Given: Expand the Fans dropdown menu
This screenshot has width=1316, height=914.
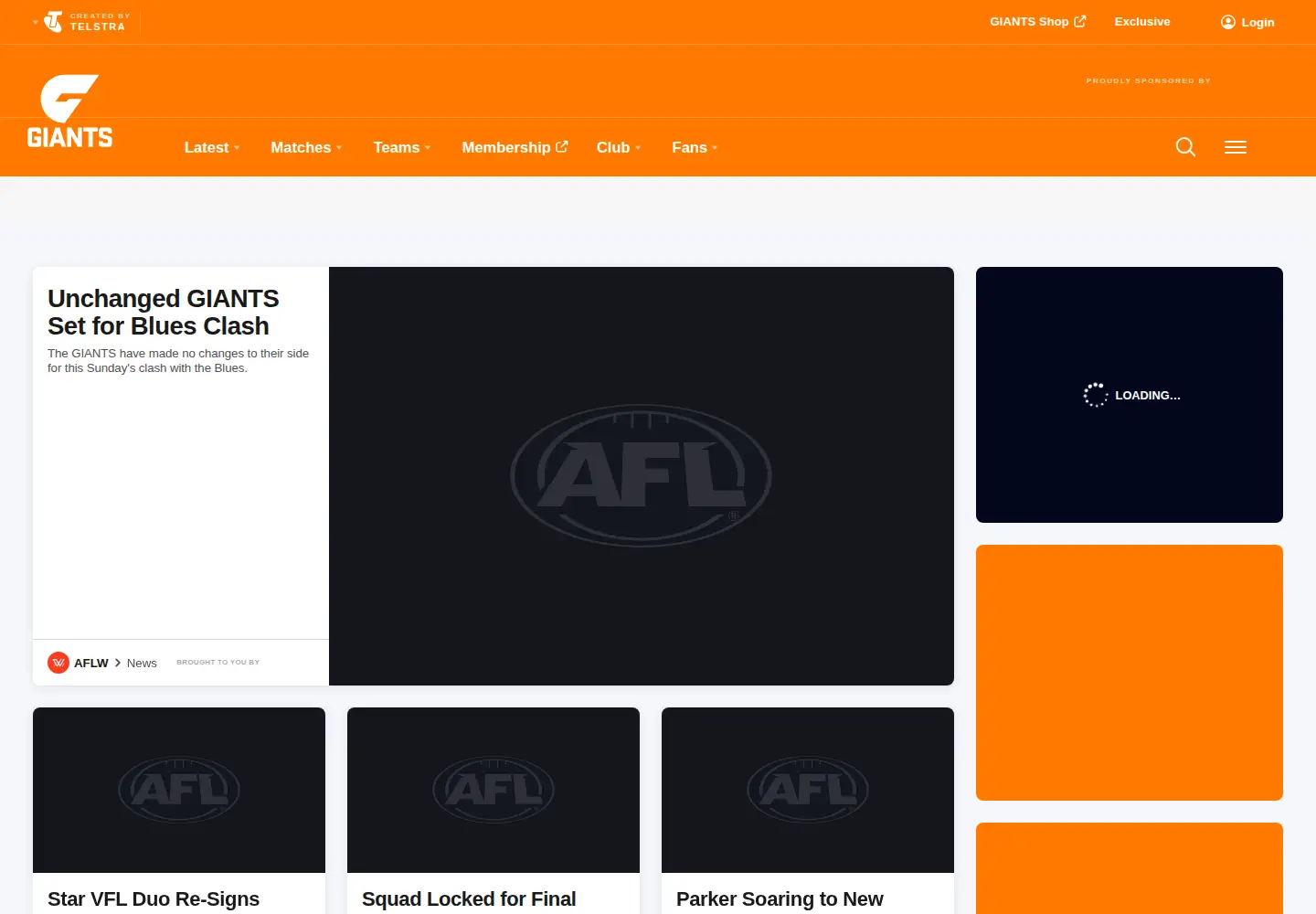Looking at the screenshot, I should 695,147.
